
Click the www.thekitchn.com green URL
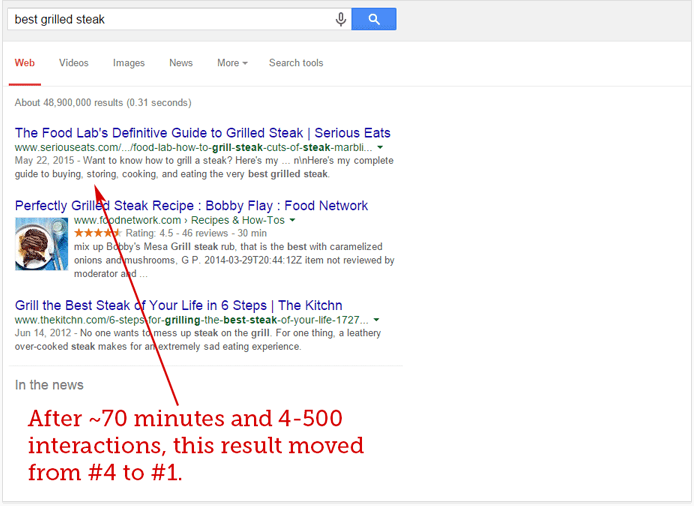(x=192, y=320)
